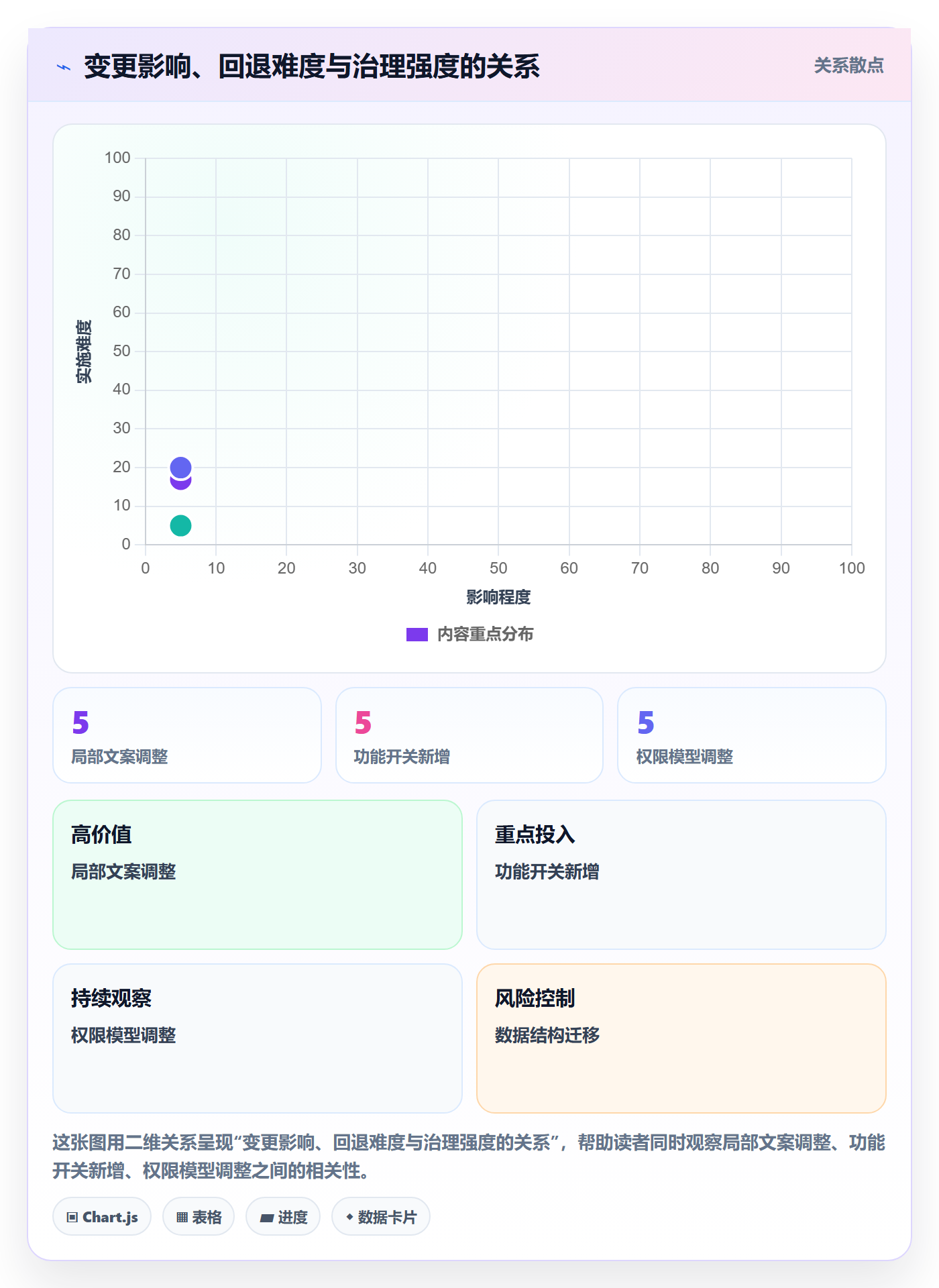939x1288 pixels.
Task: Select the 持续观察 quadrant card heading
Action: point(111,998)
